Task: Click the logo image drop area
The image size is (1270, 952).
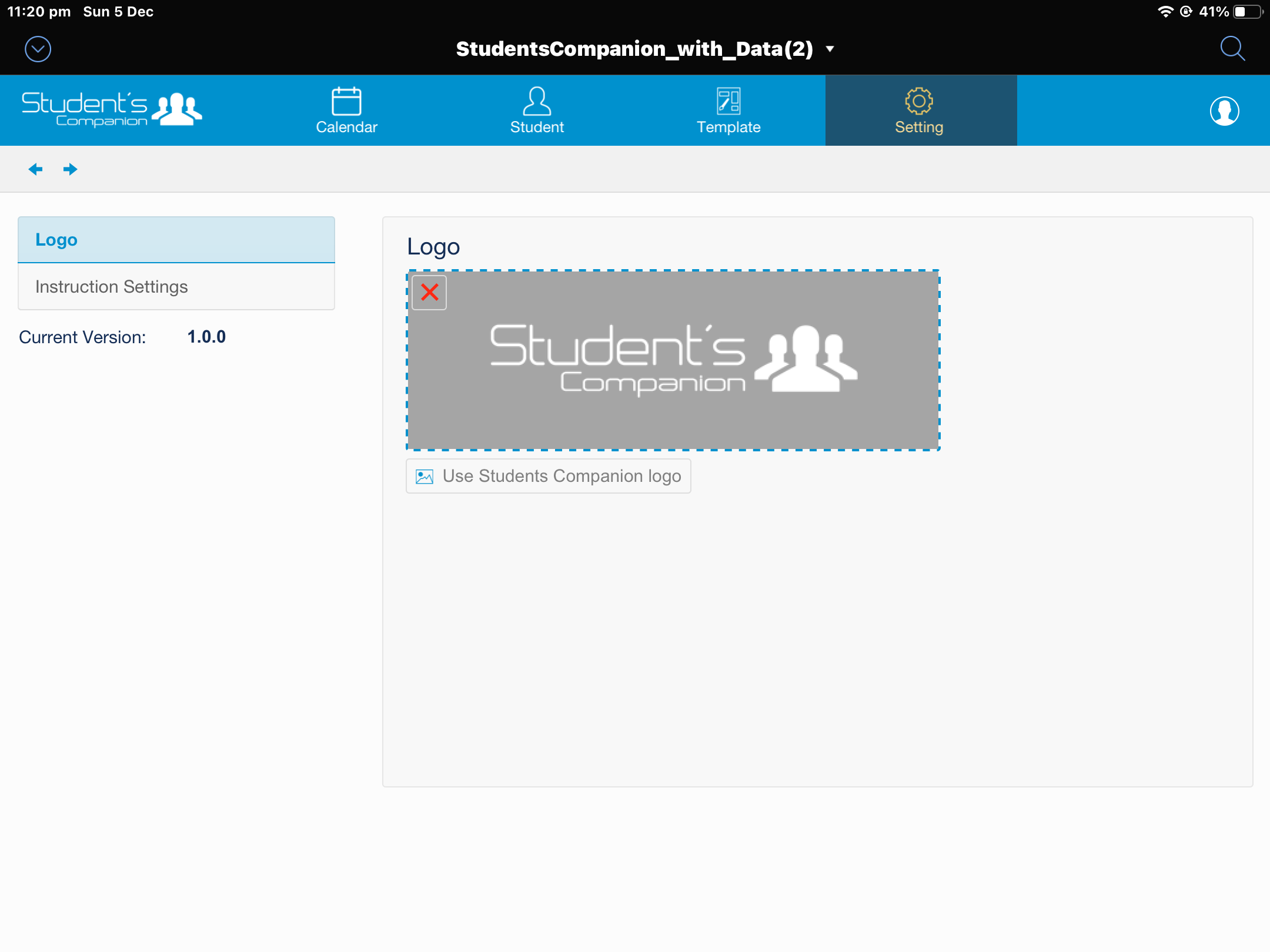Action: click(673, 360)
